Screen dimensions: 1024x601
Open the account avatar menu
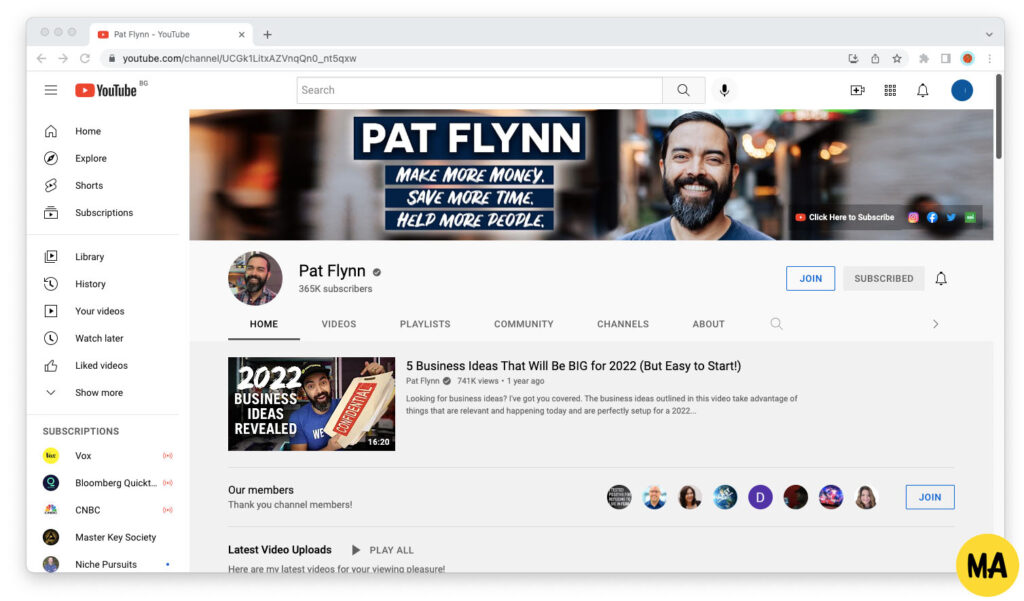click(962, 90)
